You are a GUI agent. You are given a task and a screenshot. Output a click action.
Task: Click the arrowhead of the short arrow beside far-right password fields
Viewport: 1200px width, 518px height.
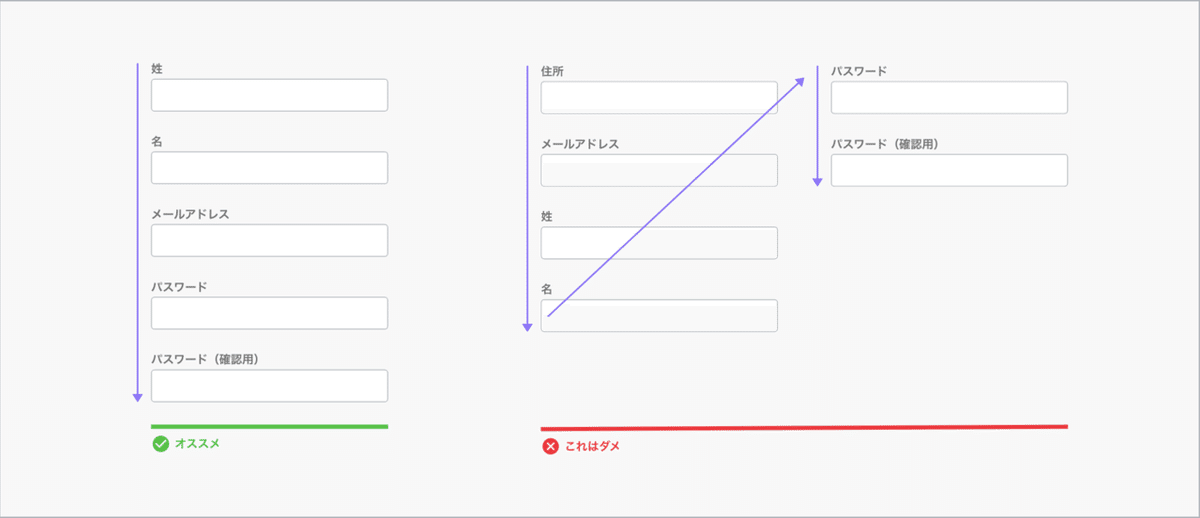tap(817, 181)
